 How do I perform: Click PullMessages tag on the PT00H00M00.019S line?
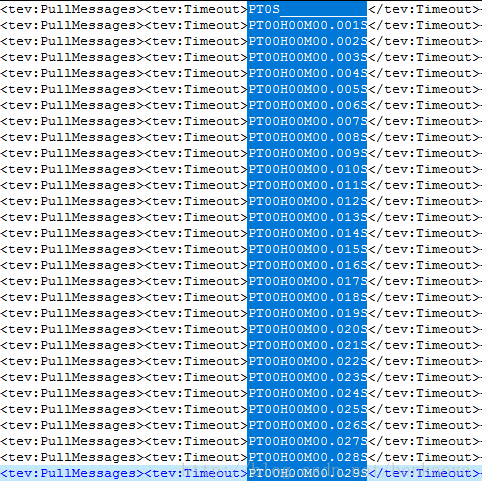(x=72, y=313)
